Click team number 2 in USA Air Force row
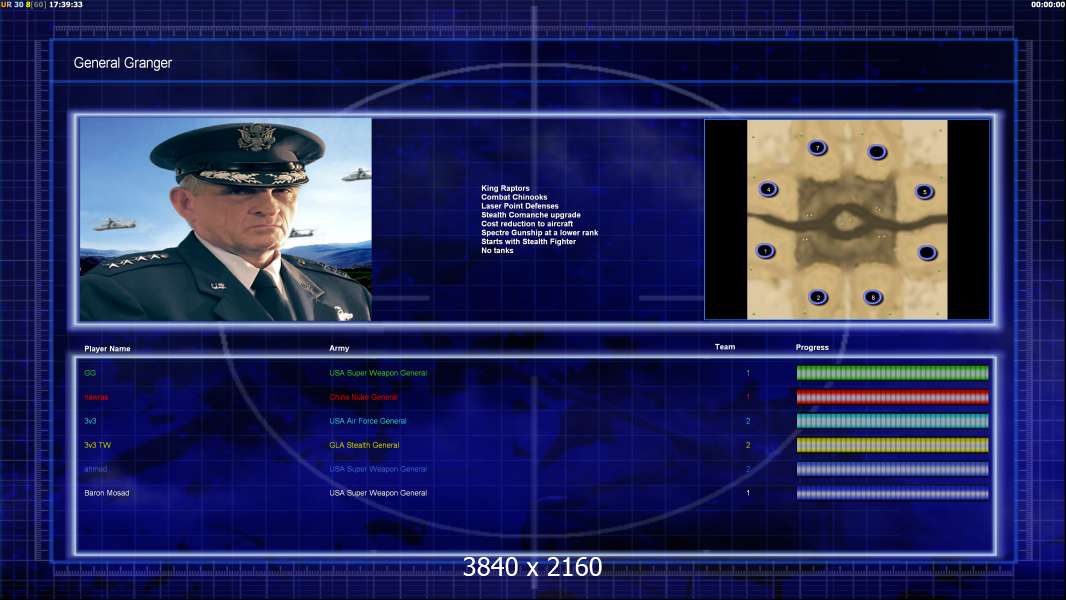The width and height of the screenshot is (1066, 600). [x=748, y=421]
